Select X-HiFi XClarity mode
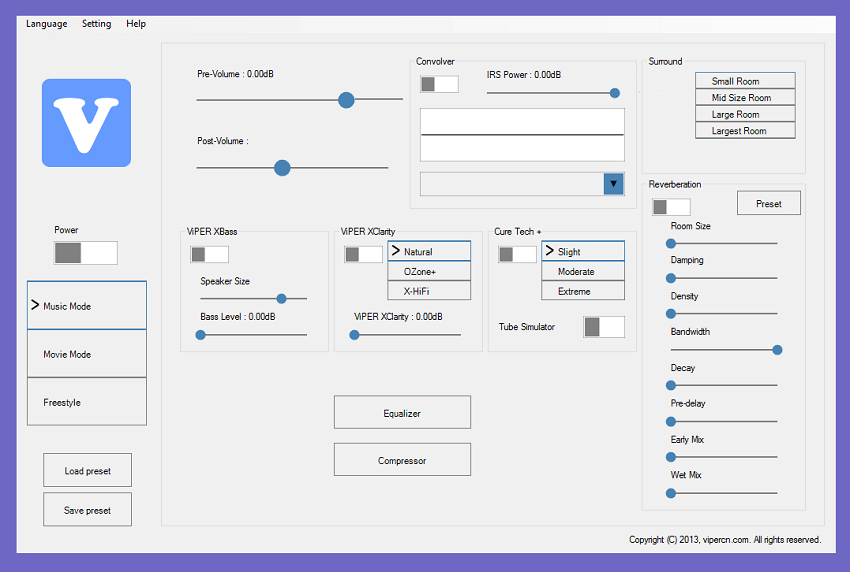The image size is (850, 572). (x=429, y=291)
